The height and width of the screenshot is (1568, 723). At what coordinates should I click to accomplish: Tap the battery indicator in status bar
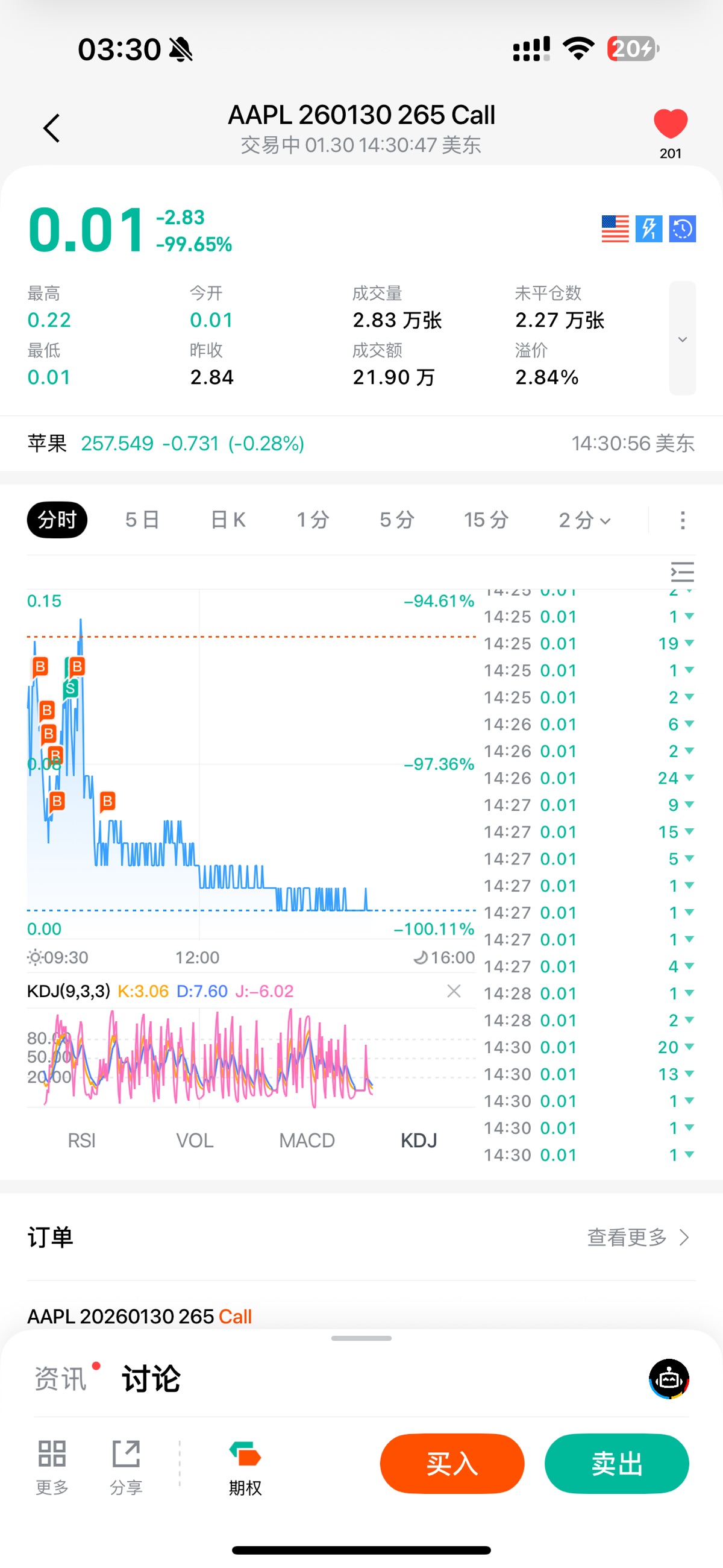click(633, 49)
